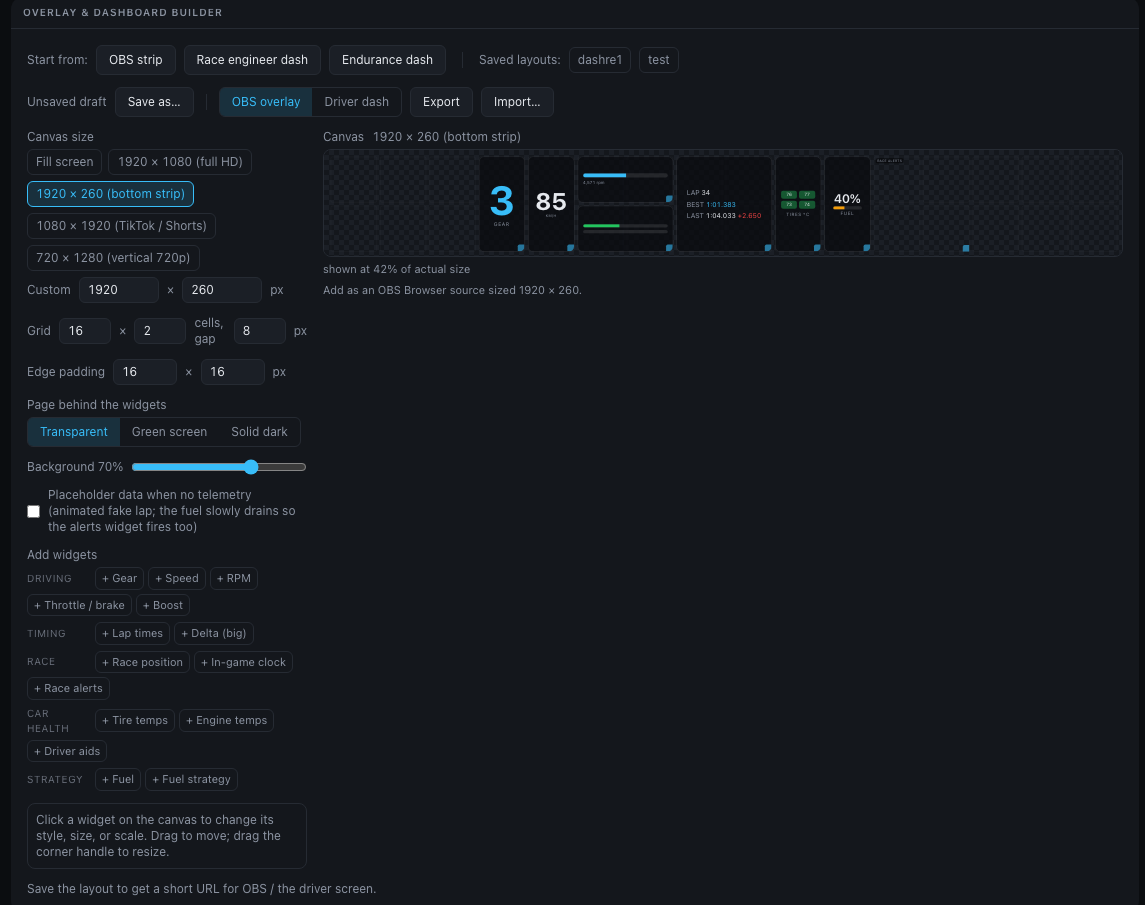Viewport: 1145px width, 905px height.
Task: Switch to Driver dash mode
Action: [356, 102]
